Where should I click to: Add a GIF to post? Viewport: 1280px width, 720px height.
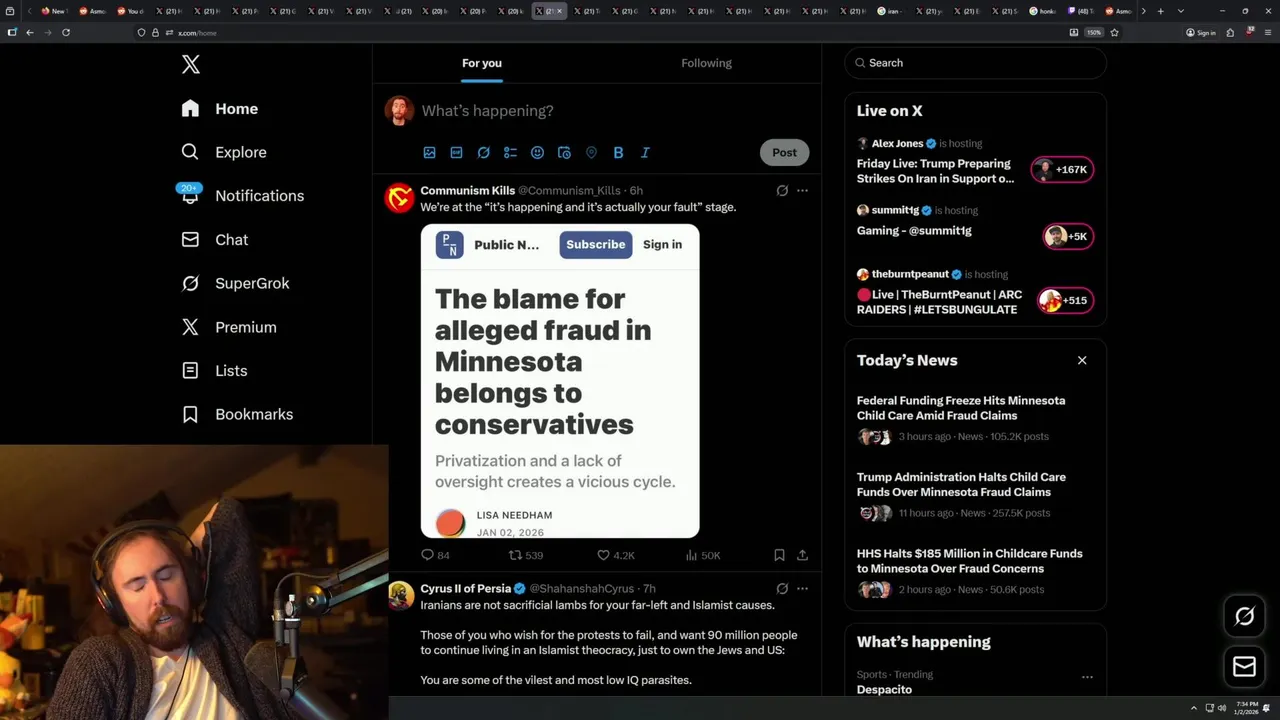[456, 153]
